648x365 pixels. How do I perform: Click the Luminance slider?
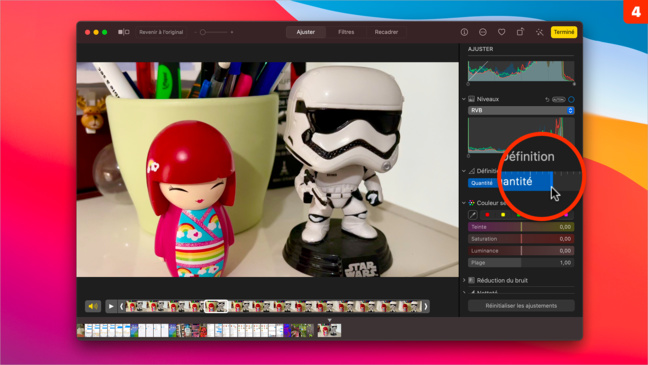coord(521,251)
